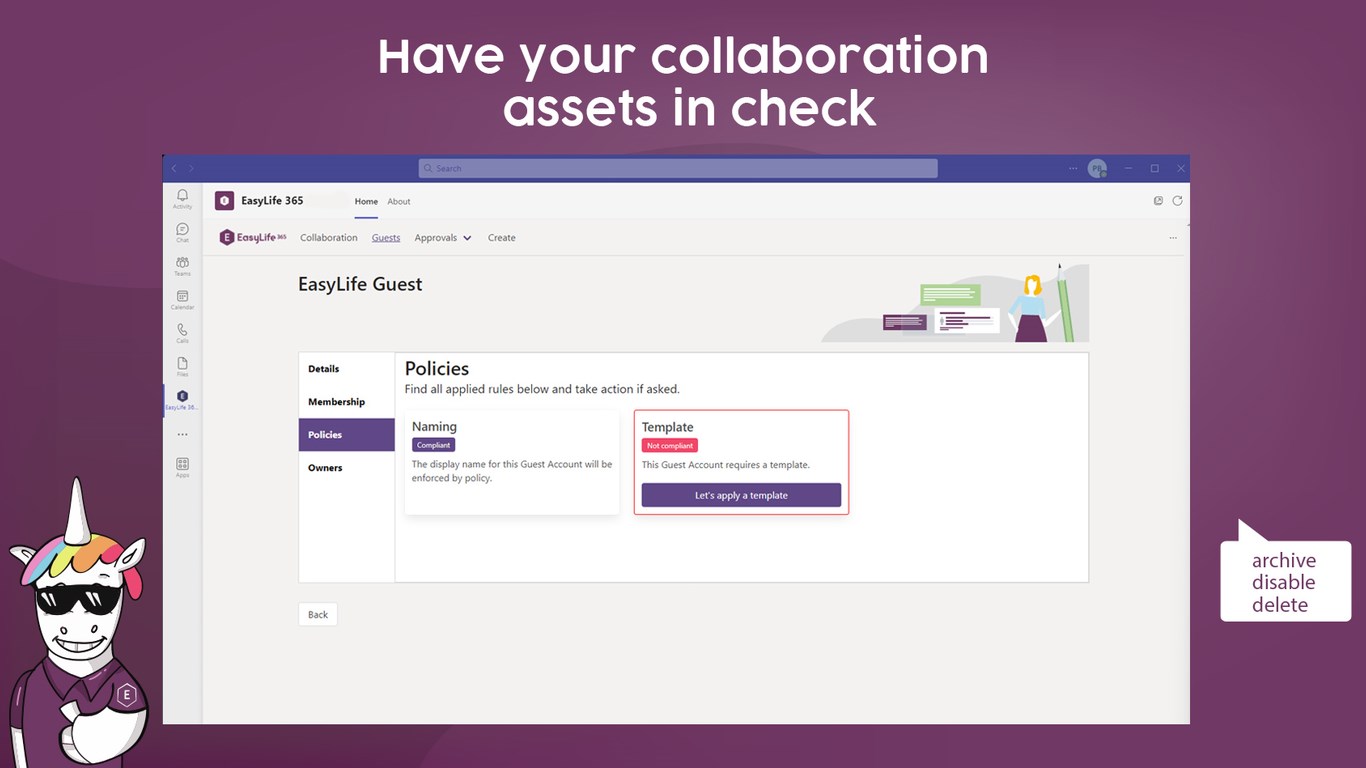Click the Teams search box
Screen dimensions: 1366x768
(x=678, y=168)
